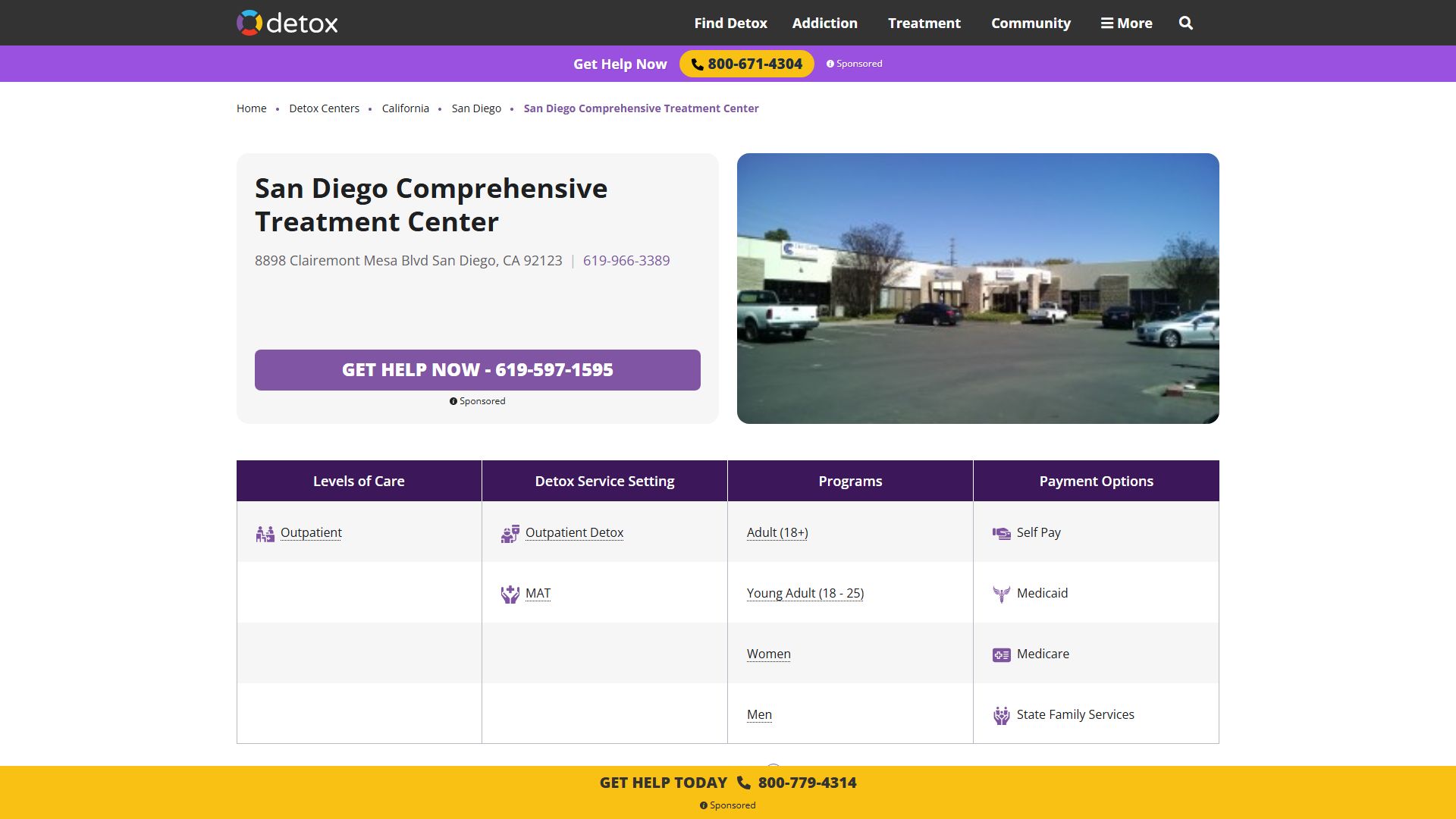The width and height of the screenshot is (1456, 819).
Task: Click the Outpatient link
Action: tap(311, 532)
